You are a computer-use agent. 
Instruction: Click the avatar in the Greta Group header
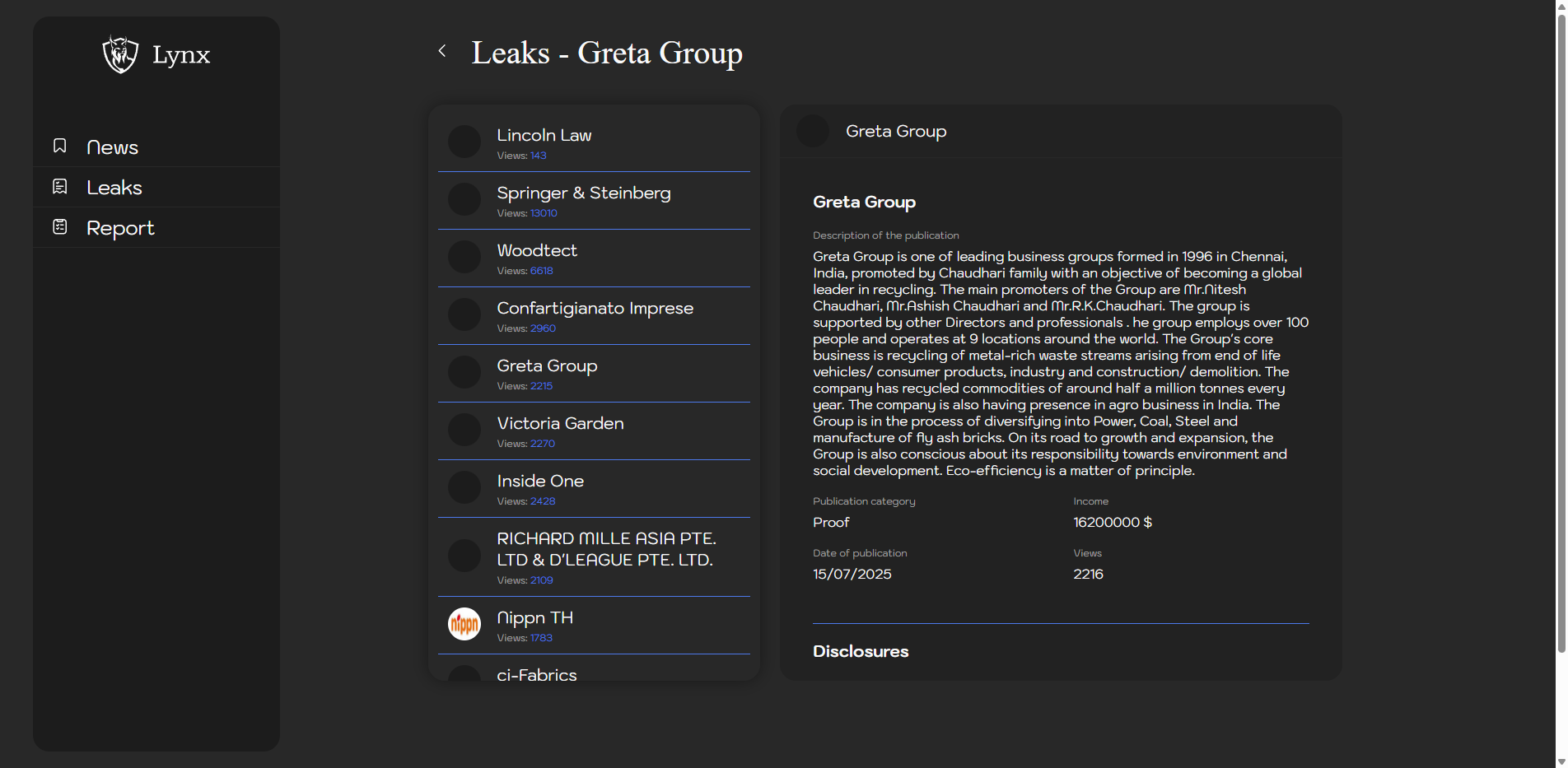813,131
